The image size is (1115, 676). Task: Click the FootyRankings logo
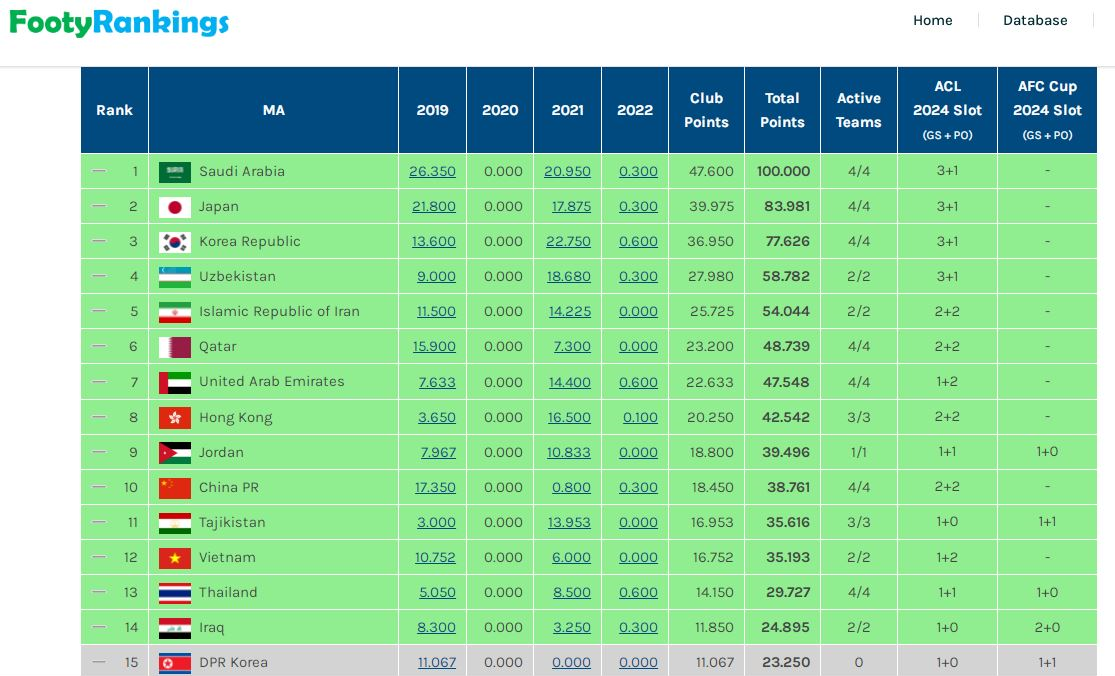pos(119,23)
